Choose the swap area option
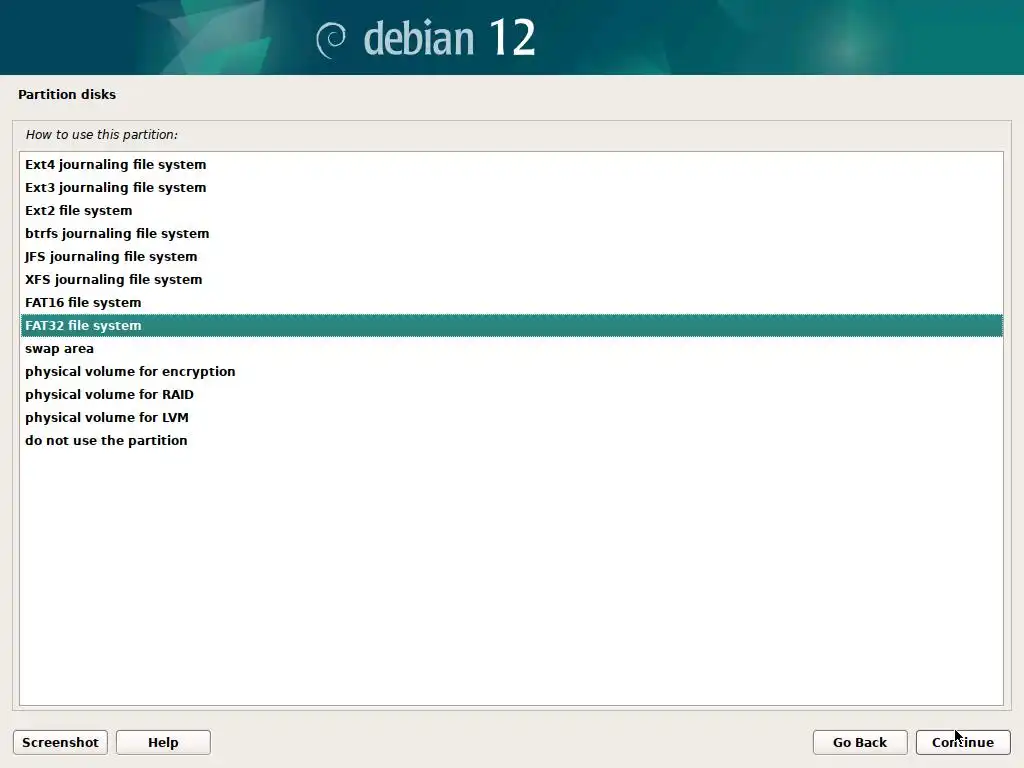The image size is (1024, 768). coord(511,349)
